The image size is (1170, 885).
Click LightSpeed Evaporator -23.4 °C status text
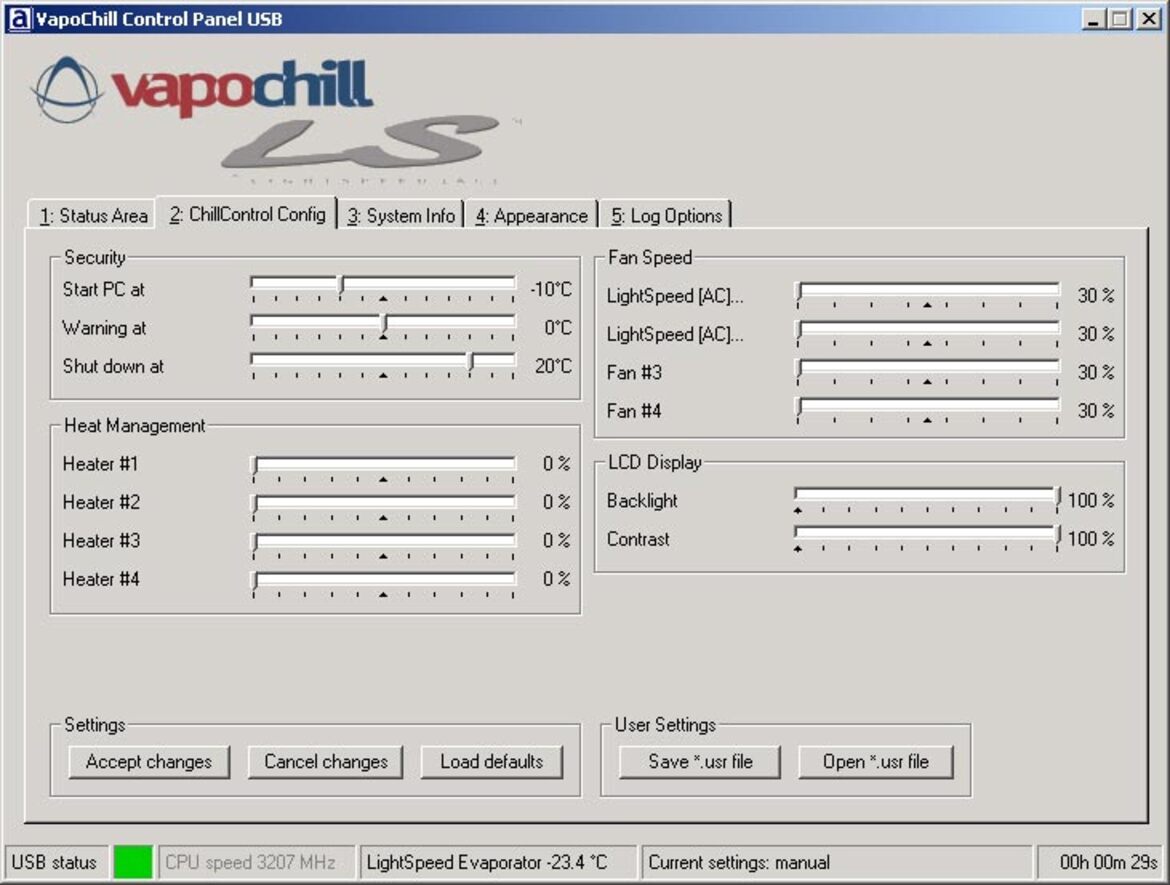(487, 862)
